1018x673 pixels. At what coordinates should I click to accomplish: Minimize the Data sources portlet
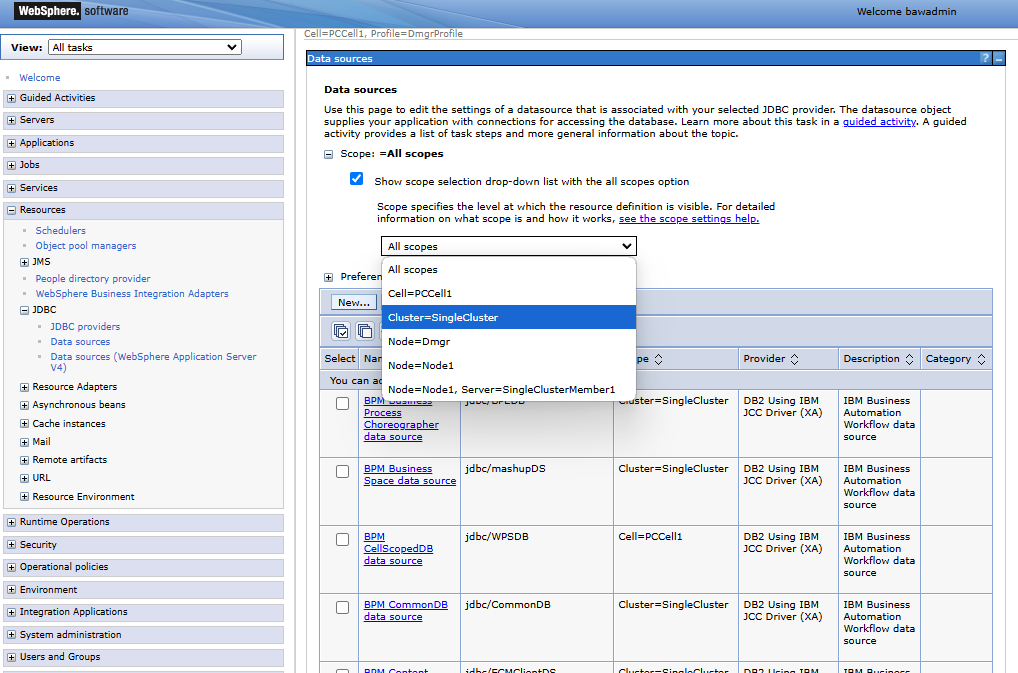999,58
